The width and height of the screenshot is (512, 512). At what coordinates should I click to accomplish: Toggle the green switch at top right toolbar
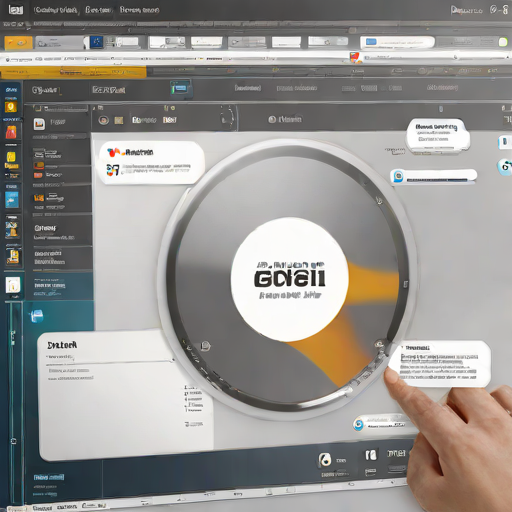[503, 42]
